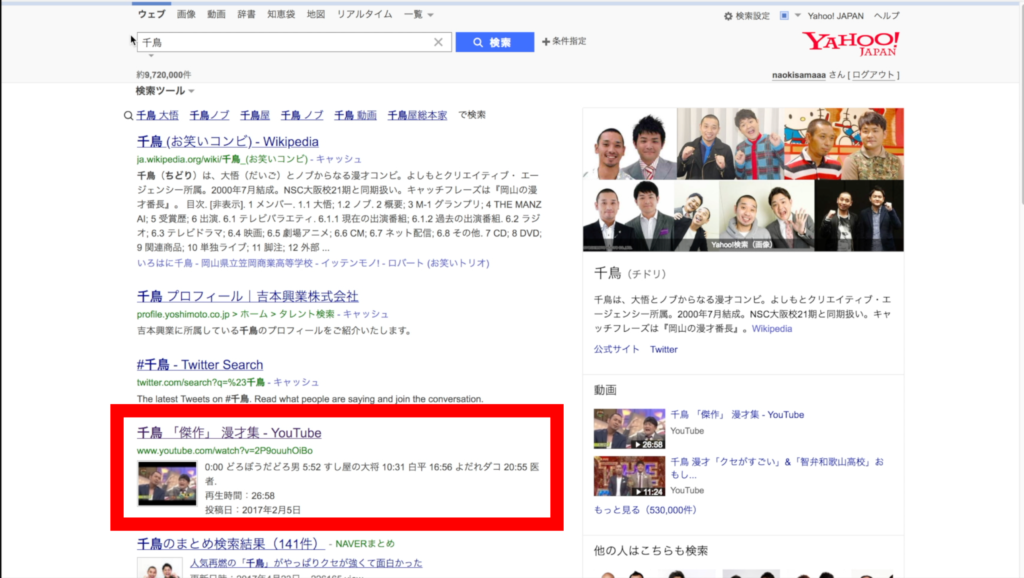Open 公式サイト link in panel

(x=616, y=349)
